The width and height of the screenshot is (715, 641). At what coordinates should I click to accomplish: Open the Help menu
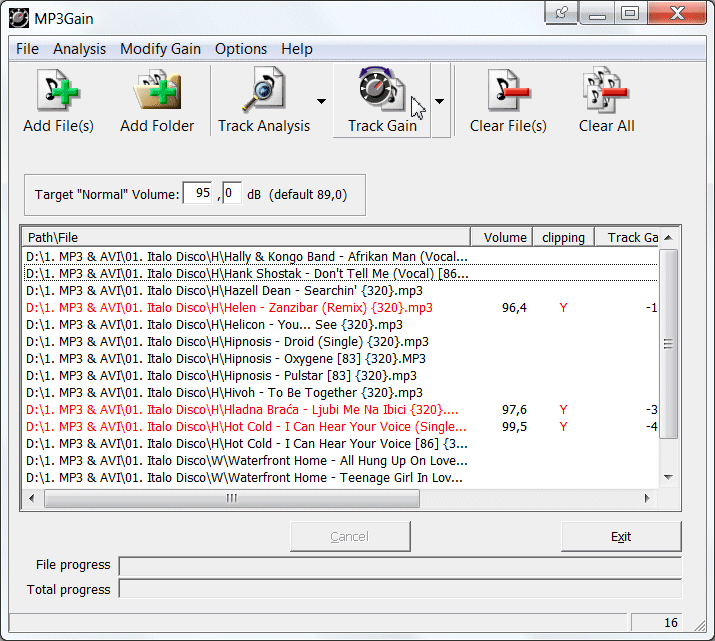click(x=297, y=49)
